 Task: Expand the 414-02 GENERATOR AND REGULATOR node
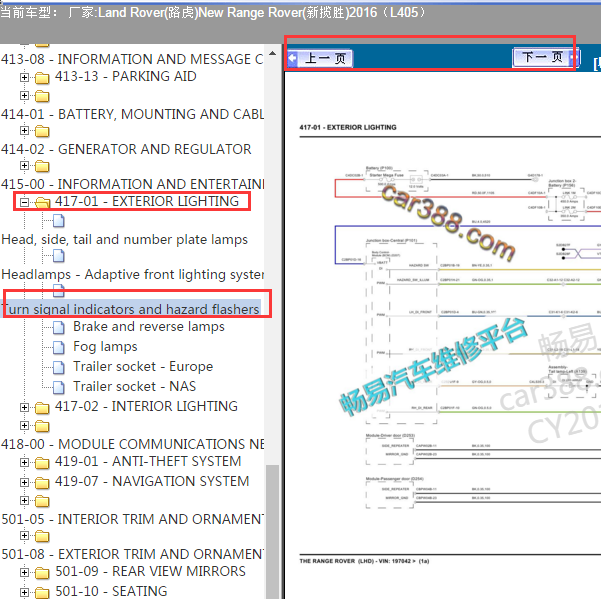pyautogui.click(x=24, y=131)
